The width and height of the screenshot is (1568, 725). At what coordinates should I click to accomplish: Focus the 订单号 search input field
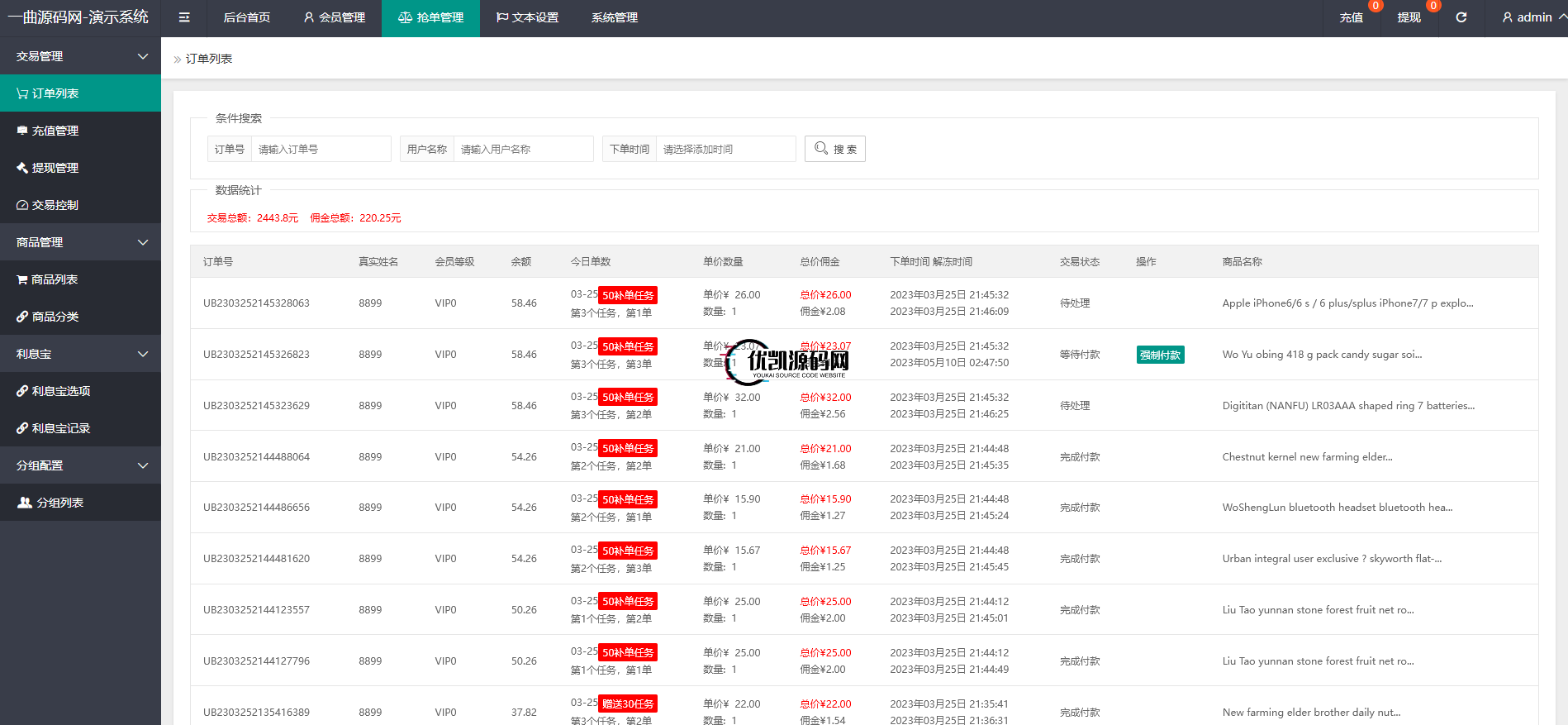click(x=321, y=149)
